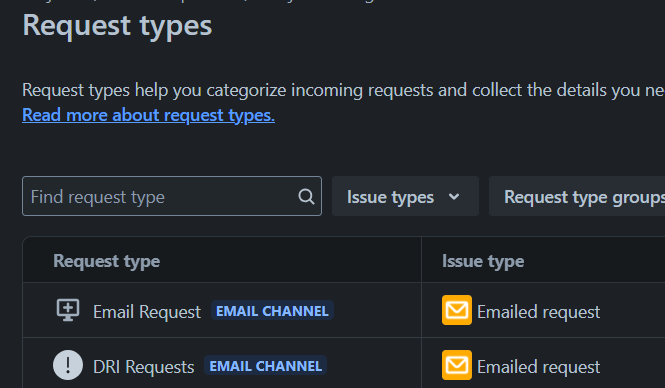This screenshot has height=388, width=665.
Task: Open the Email Request request type
Action: [x=147, y=312]
